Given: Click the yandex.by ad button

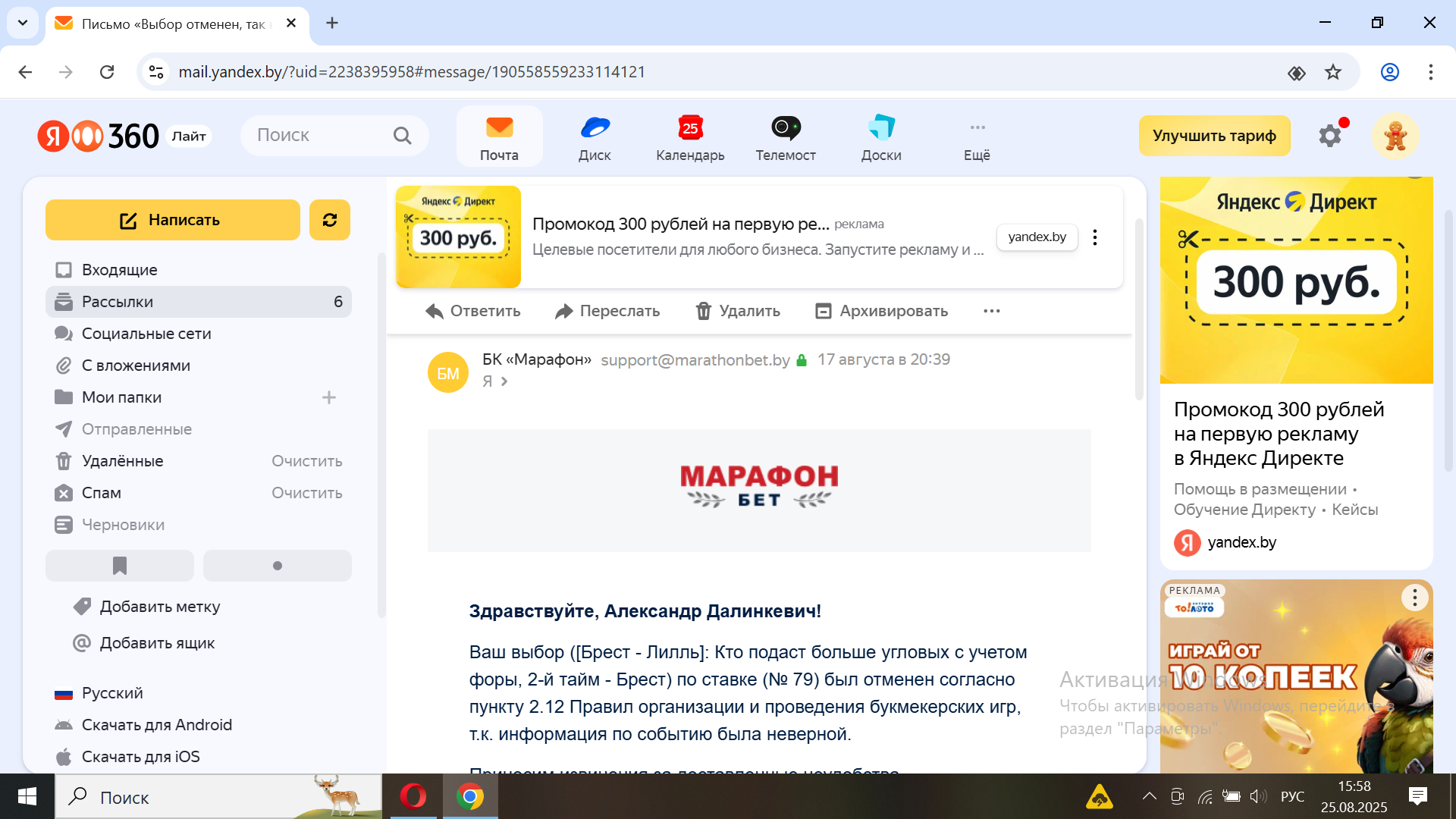Looking at the screenshot, I should [1037, 237].
